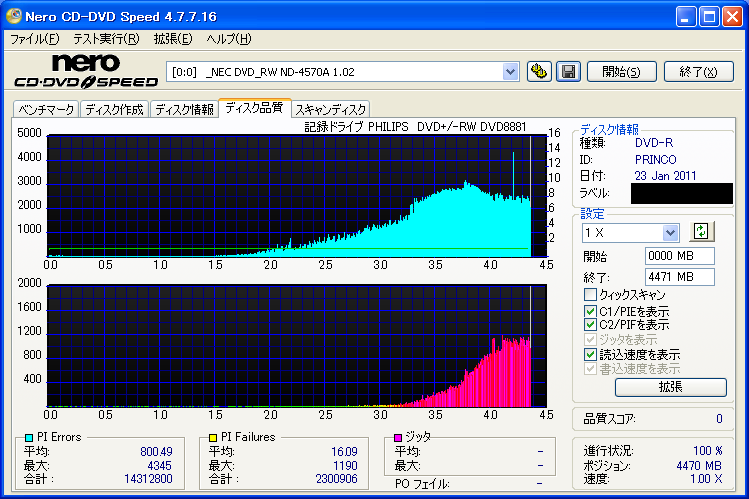Click the speed value 1.00 X

tap(706, 478)
